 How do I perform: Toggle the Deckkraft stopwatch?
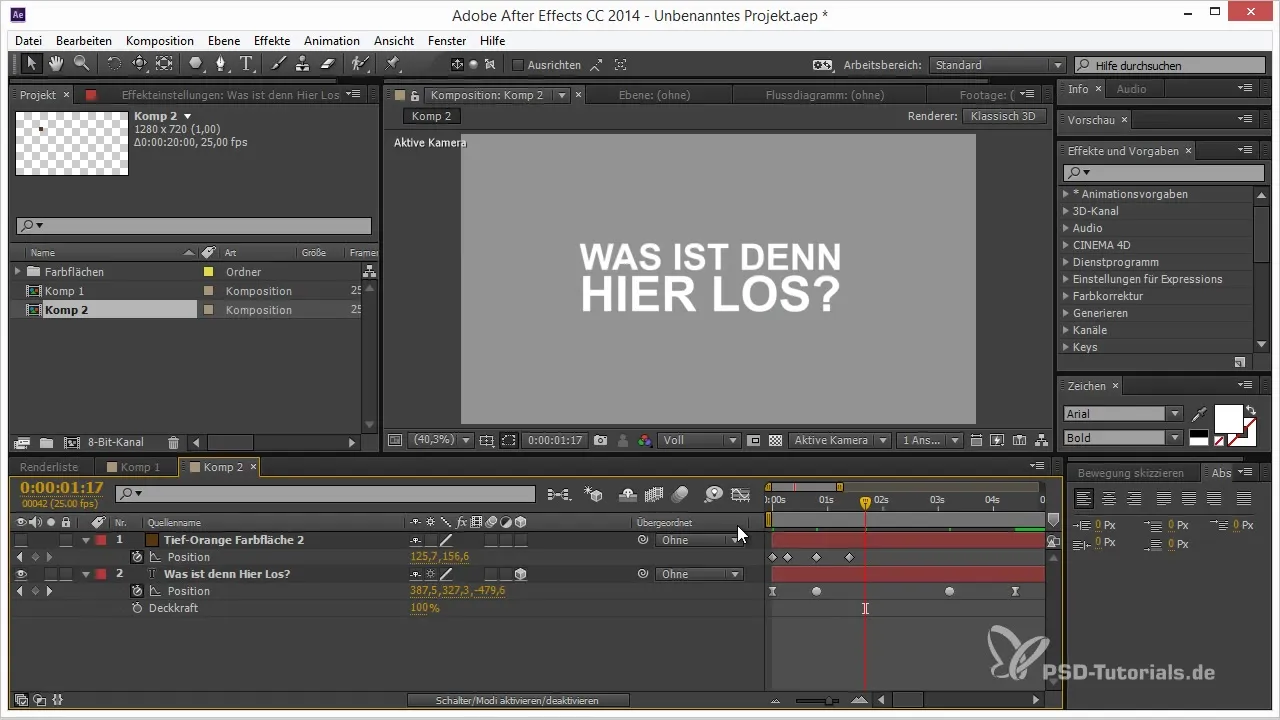point(137,608)
